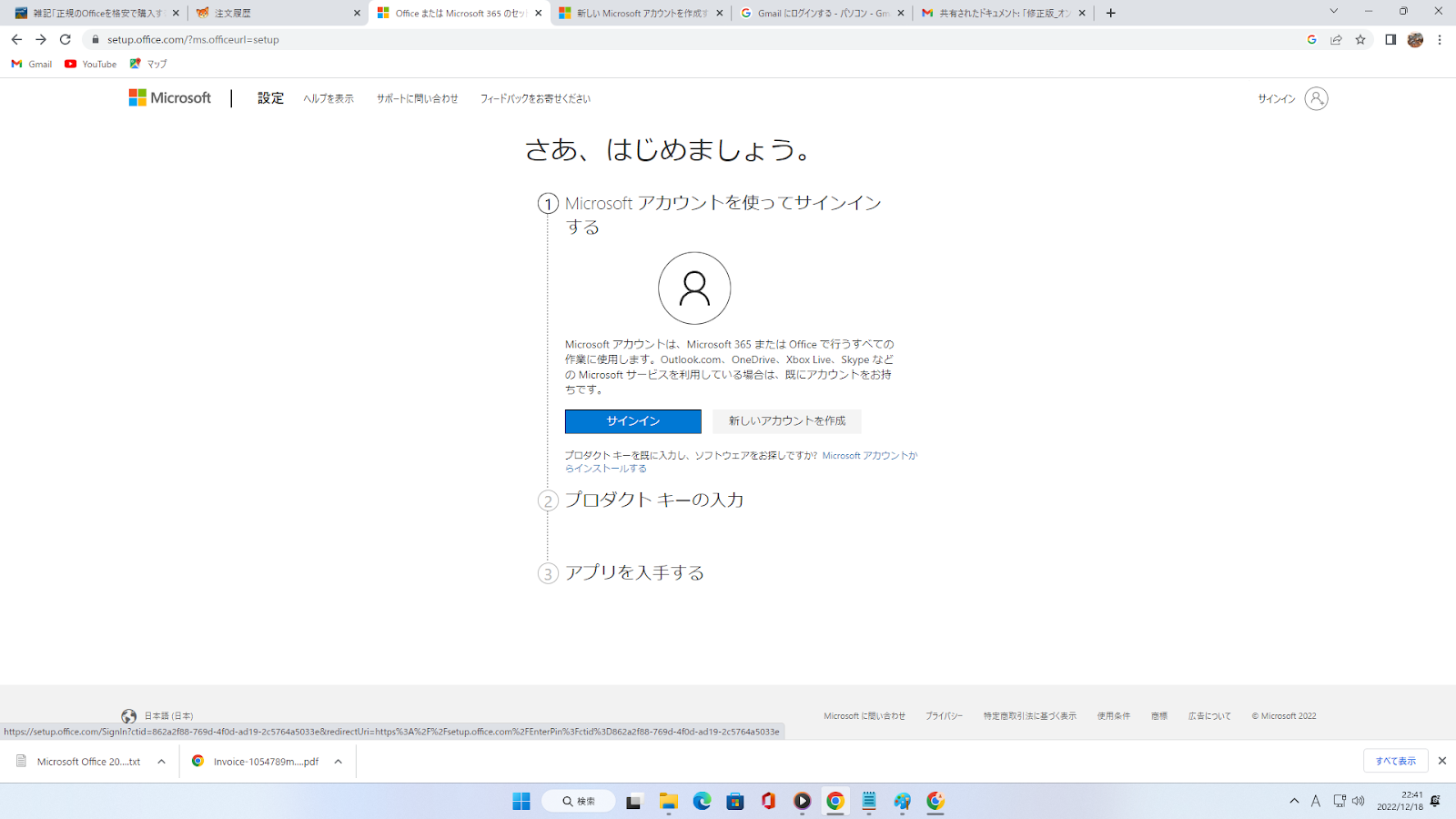Viewport: 1456px width, 819px height.
Task: Open volume control in system tray
Action: pos(1359,801)
